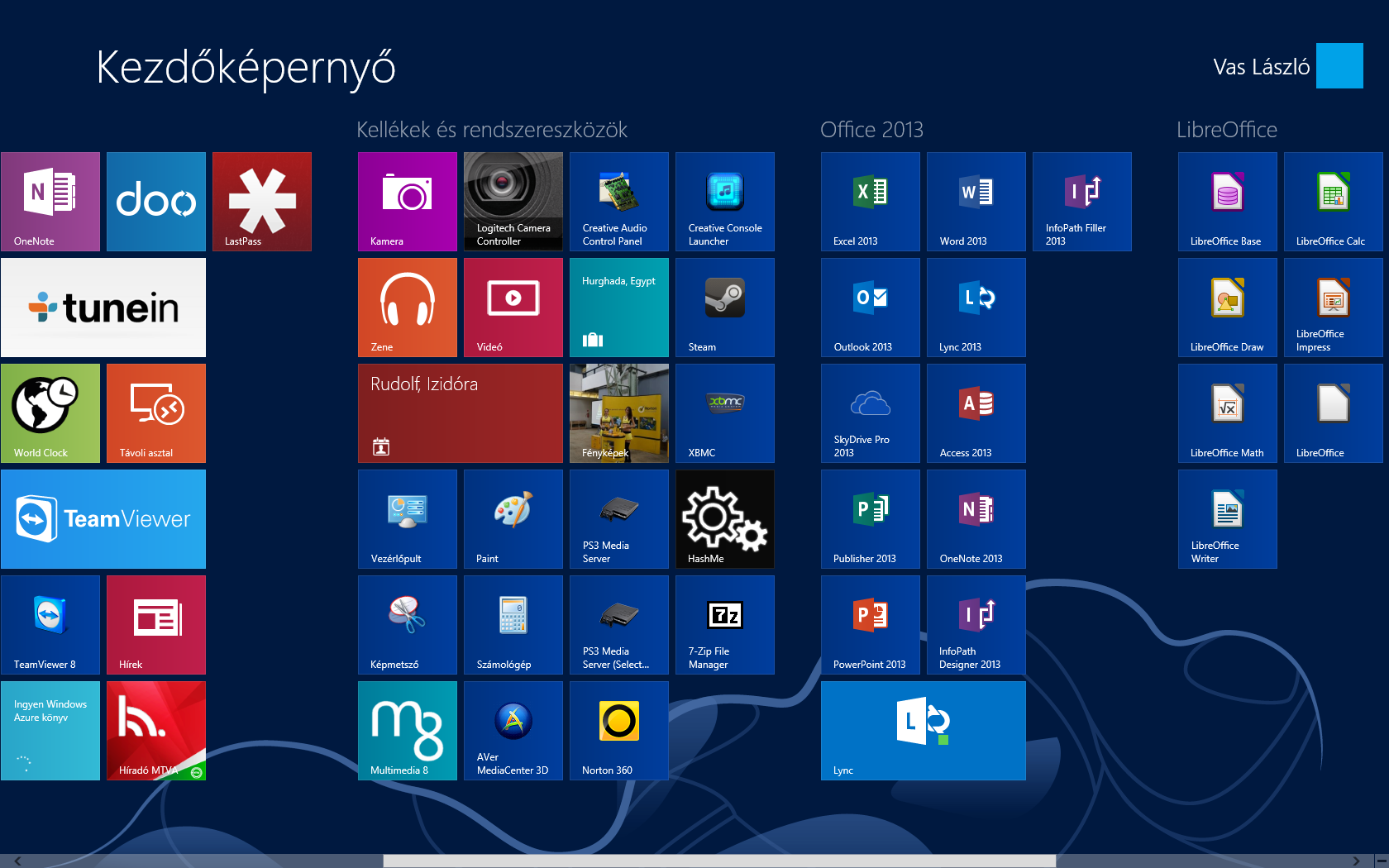Launch Word 2013 tile

[x=976, y=202]
